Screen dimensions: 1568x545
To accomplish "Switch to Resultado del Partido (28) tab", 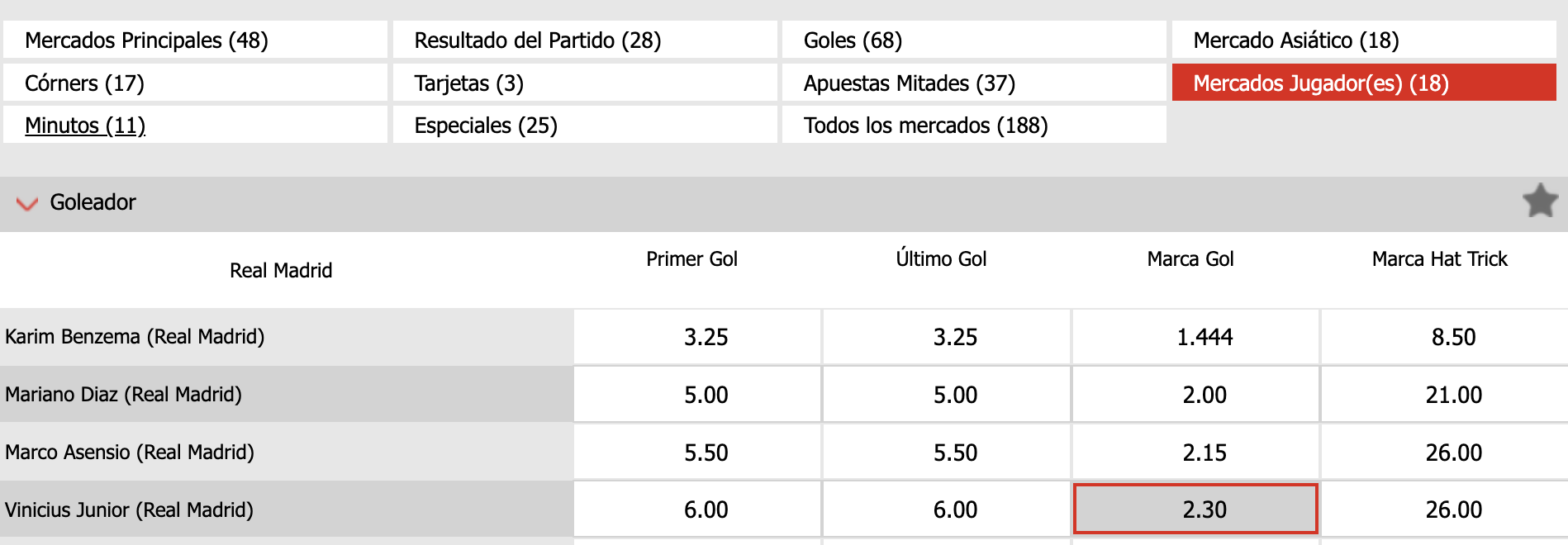I will 584,40.
